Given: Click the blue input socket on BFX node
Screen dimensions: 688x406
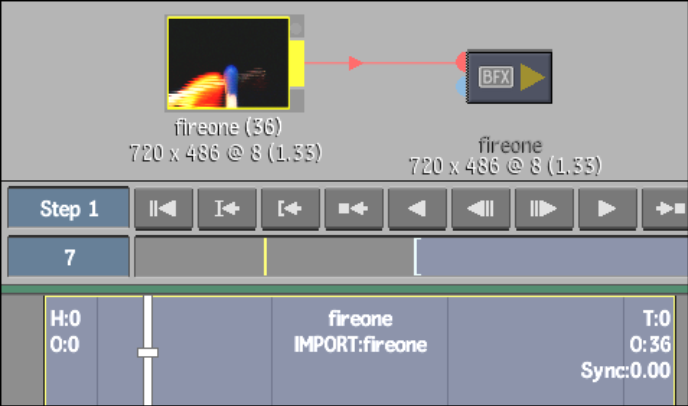Looking at the screenshot, I should click(461, 86).
